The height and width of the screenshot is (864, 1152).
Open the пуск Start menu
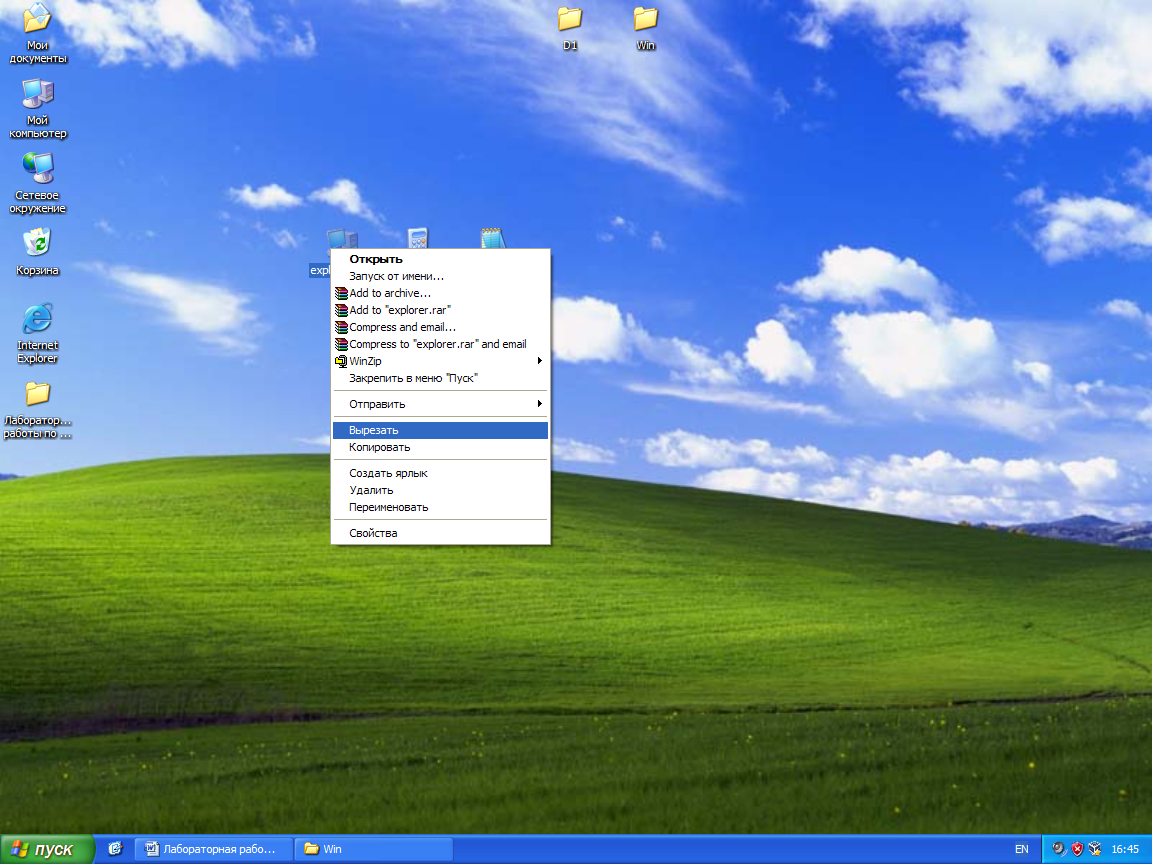(x=47, y=849)
